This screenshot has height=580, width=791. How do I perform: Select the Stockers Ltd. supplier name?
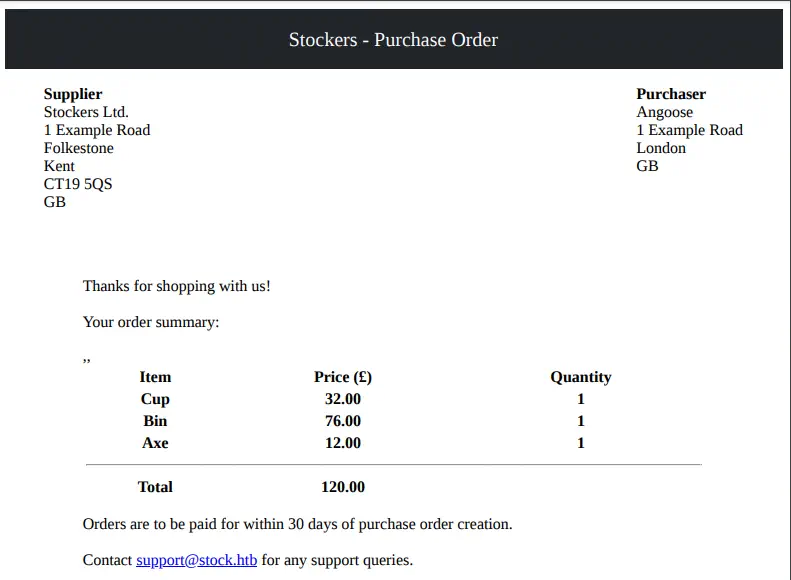click(86, 112)
